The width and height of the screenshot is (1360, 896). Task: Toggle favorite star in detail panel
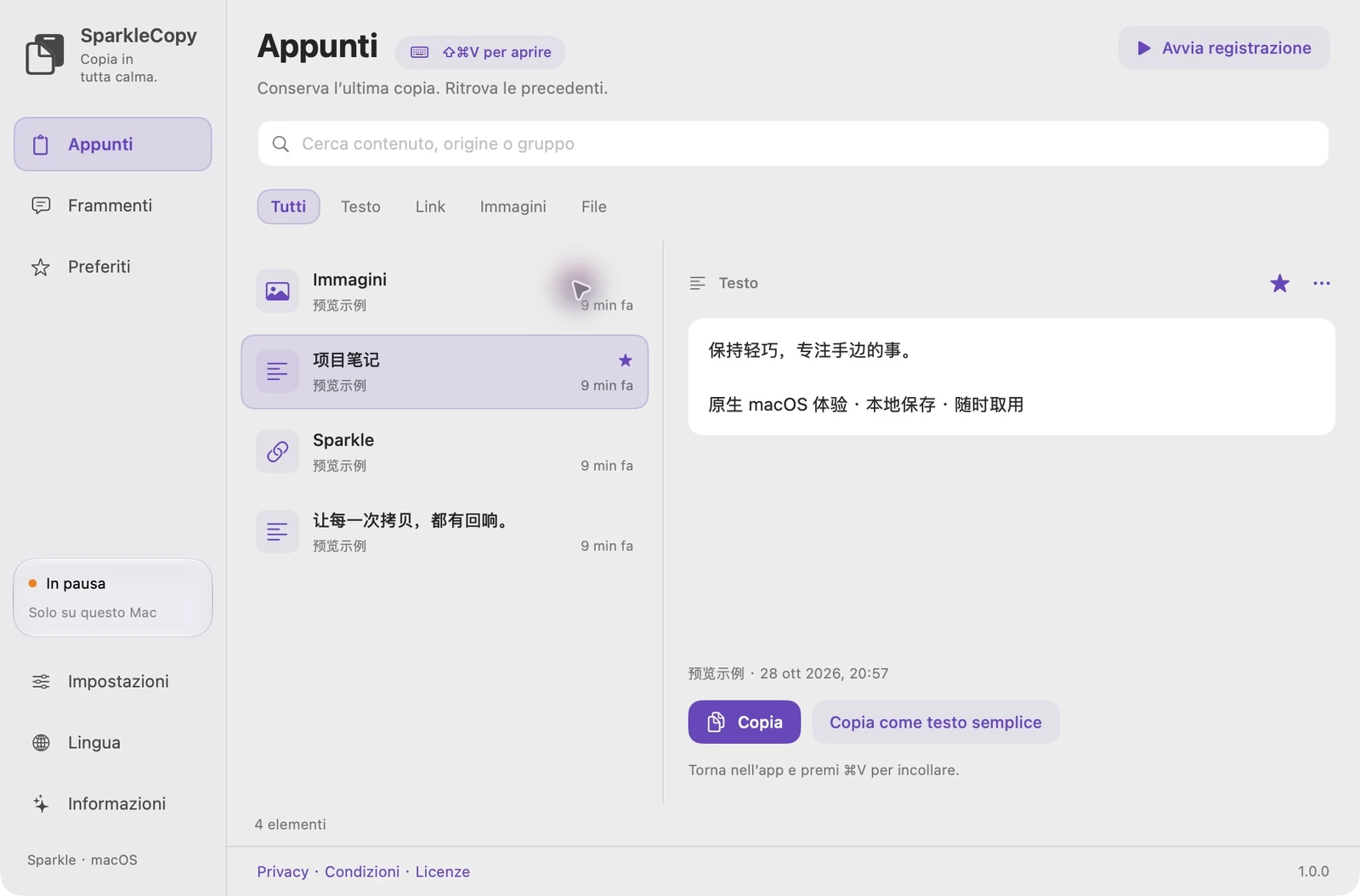point(1279,283)
